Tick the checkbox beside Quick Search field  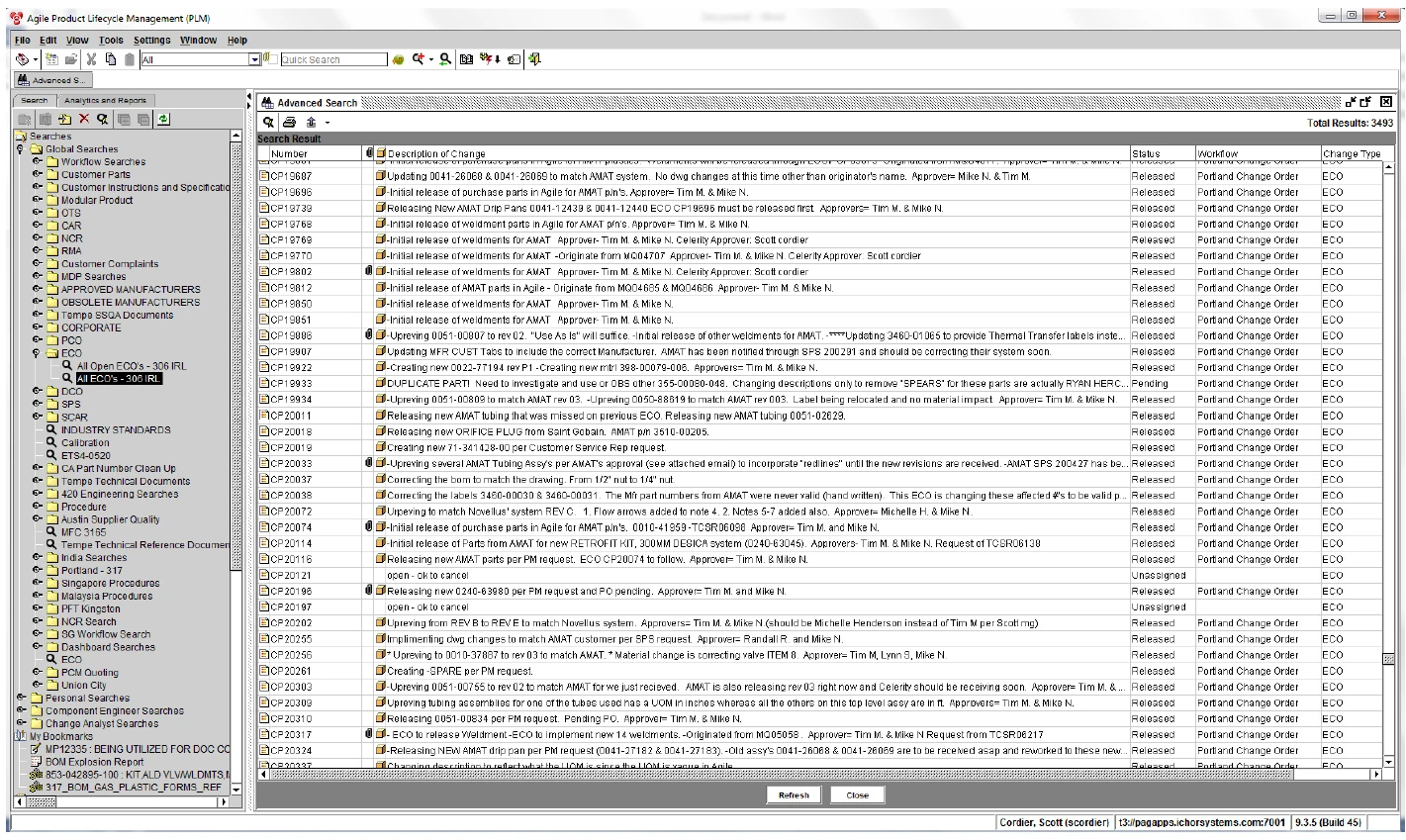coord(274,59)
